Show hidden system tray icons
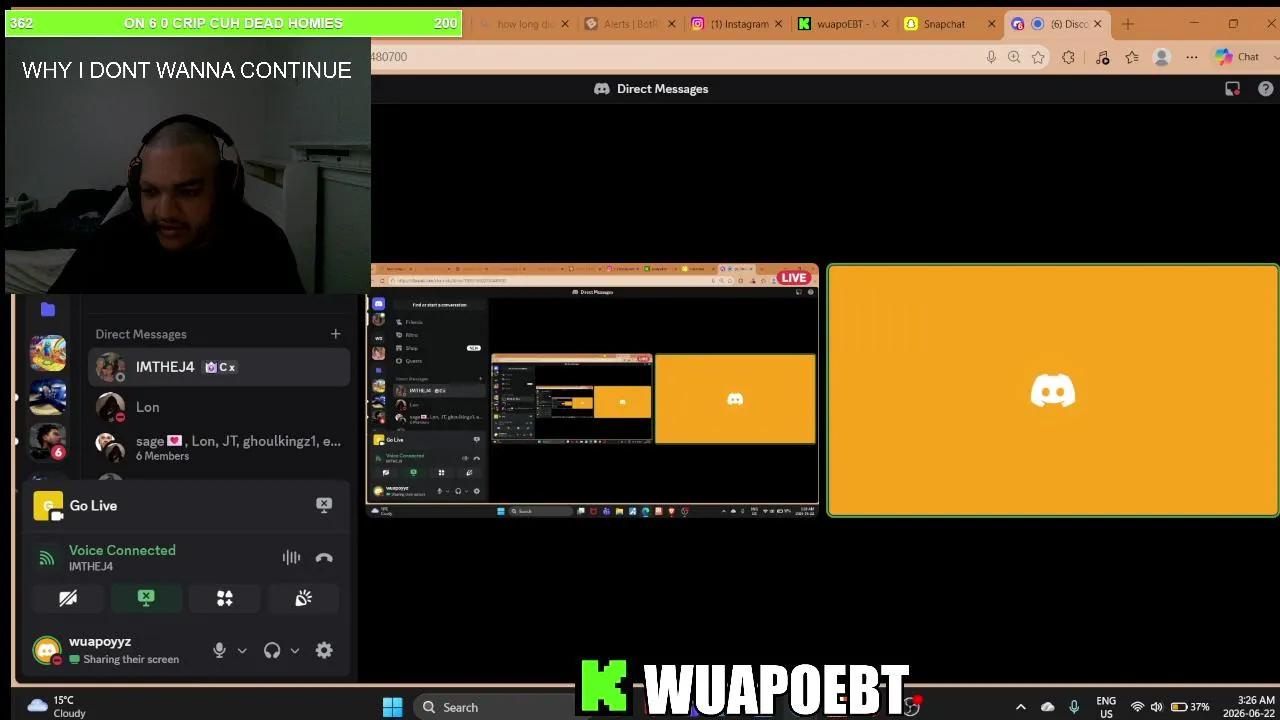 (1020, 707)
